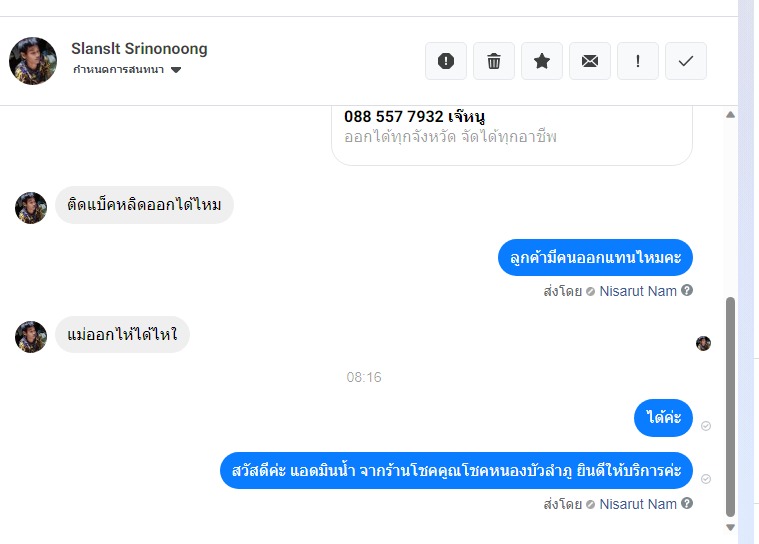Open help icon beside last Nisarut Nam
This screenshot has width=759, height=544.
pos(687,503)
